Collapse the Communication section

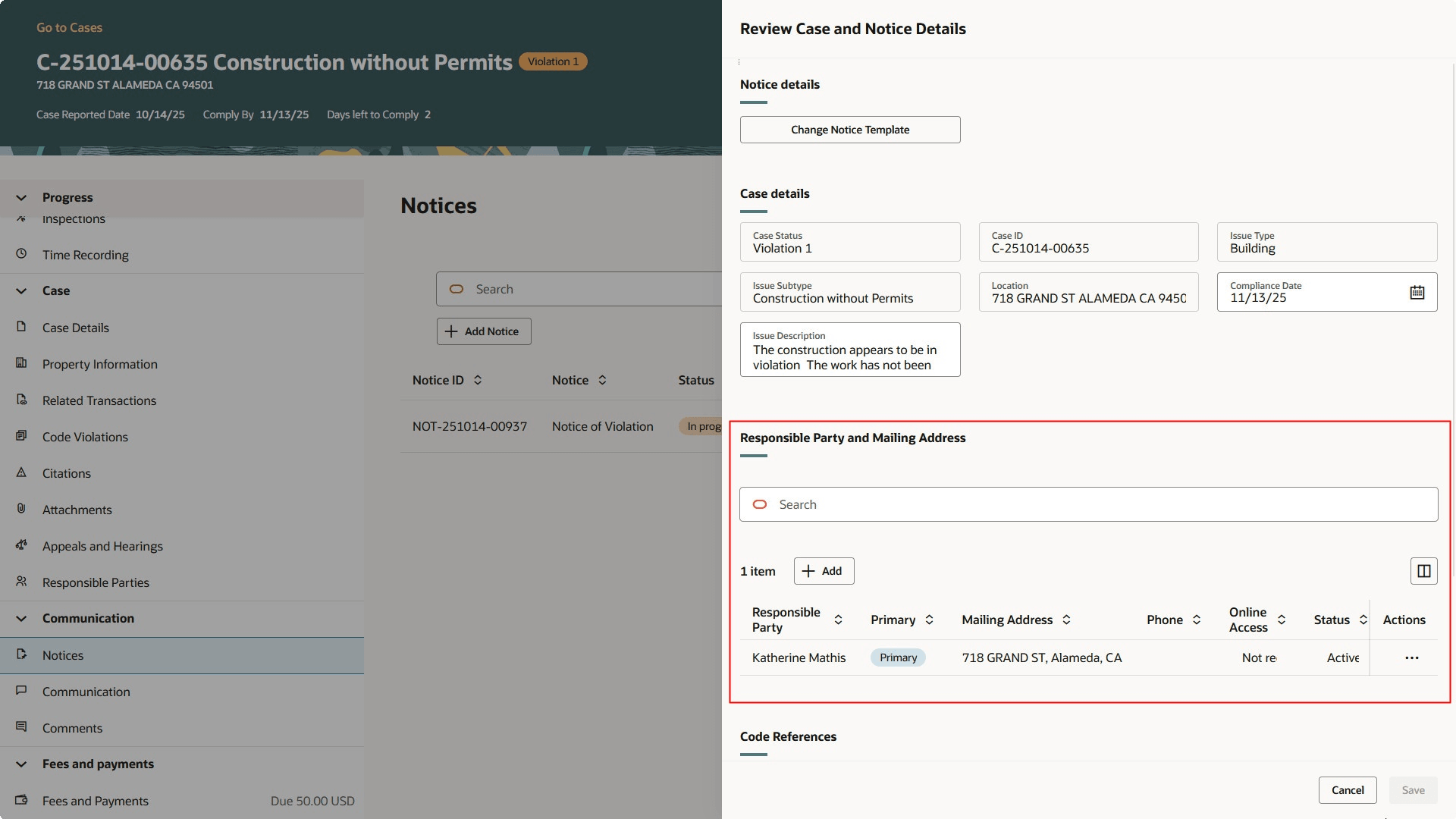point(20,618)
